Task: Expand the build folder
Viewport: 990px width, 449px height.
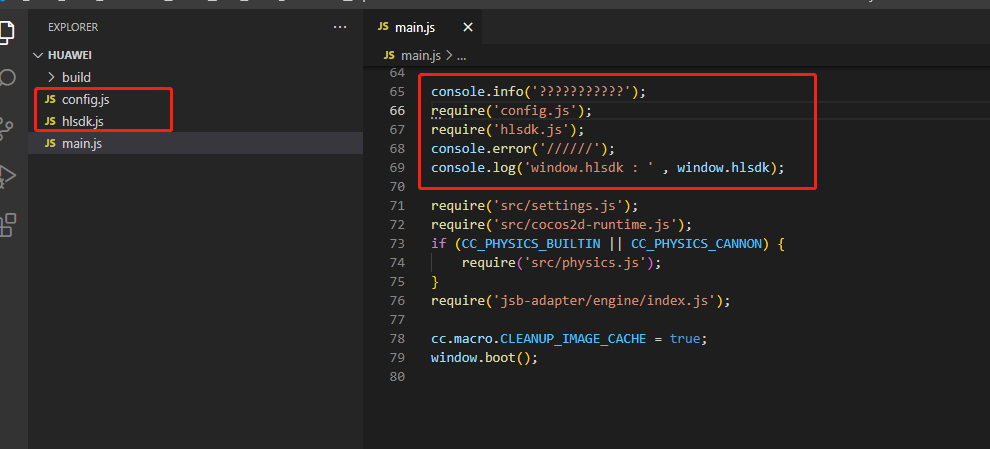Action: coord(196,77)
